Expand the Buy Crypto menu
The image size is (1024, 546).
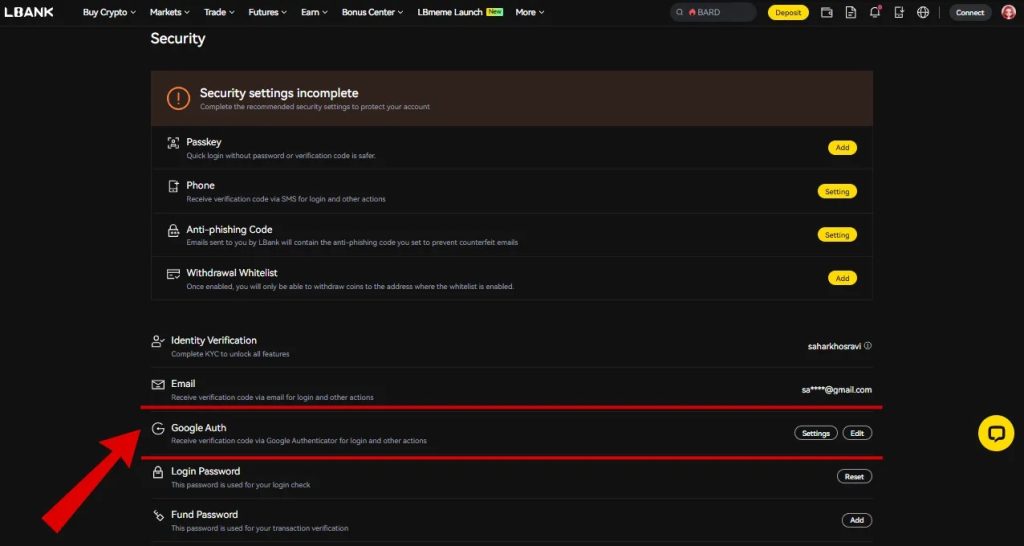coord(109,12)
